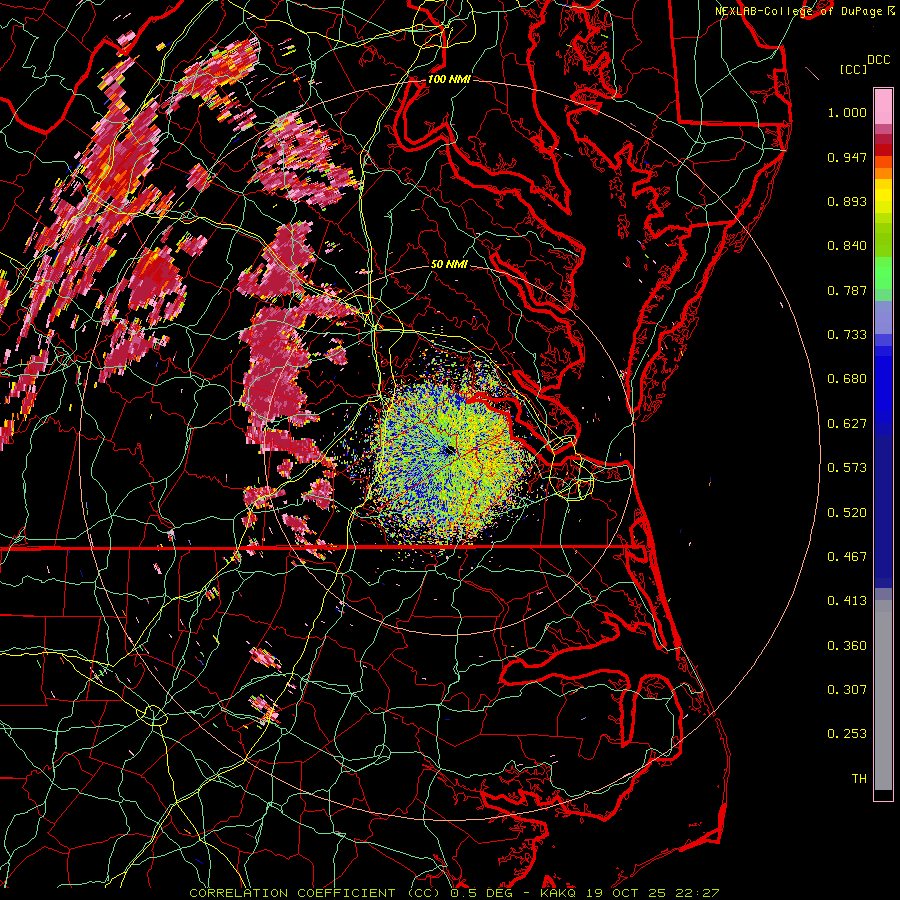Click the radar site center of the clutter pattern

[449, 451]
